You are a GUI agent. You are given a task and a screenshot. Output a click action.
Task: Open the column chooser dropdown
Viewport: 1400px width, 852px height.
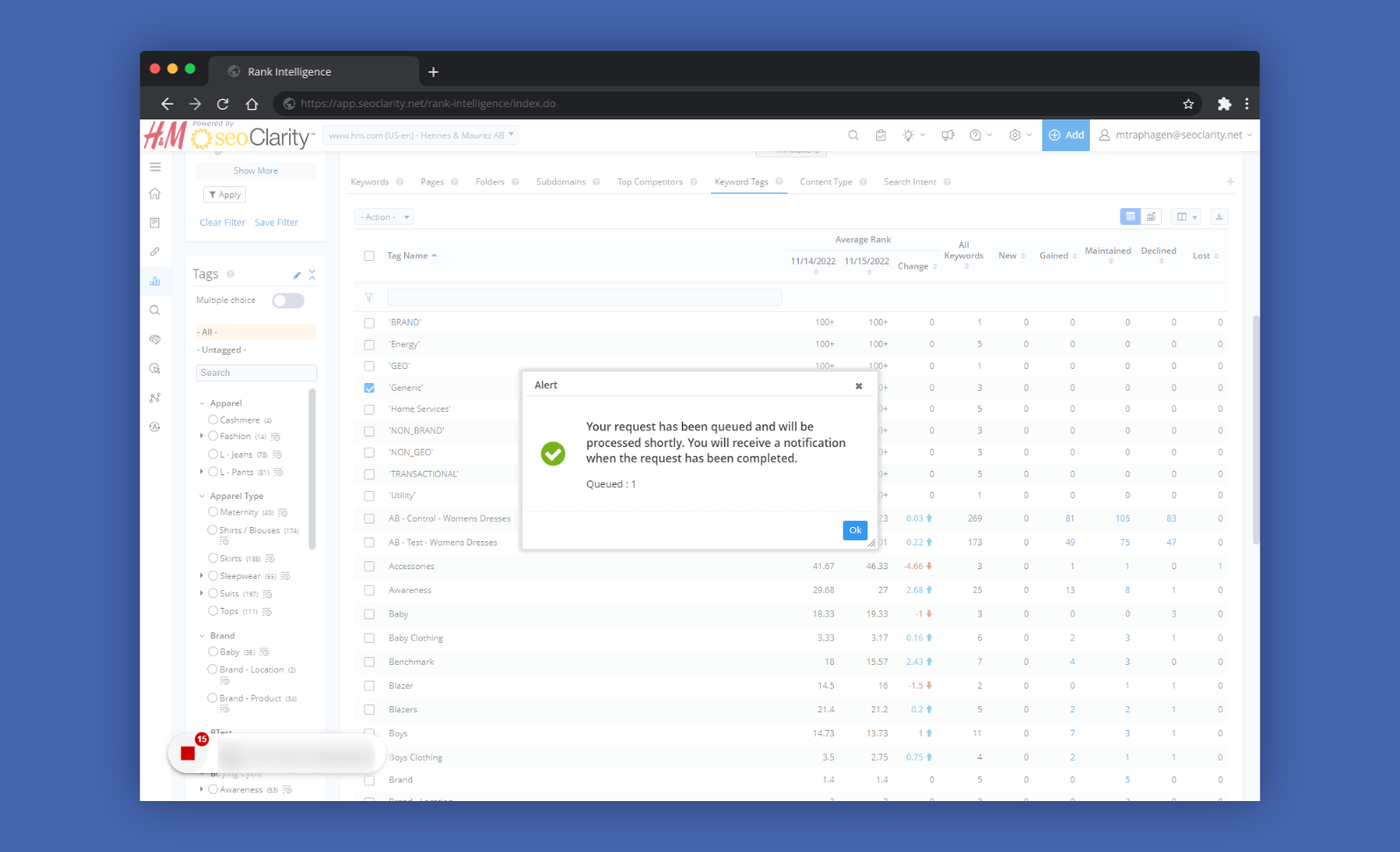[1186, 217]
